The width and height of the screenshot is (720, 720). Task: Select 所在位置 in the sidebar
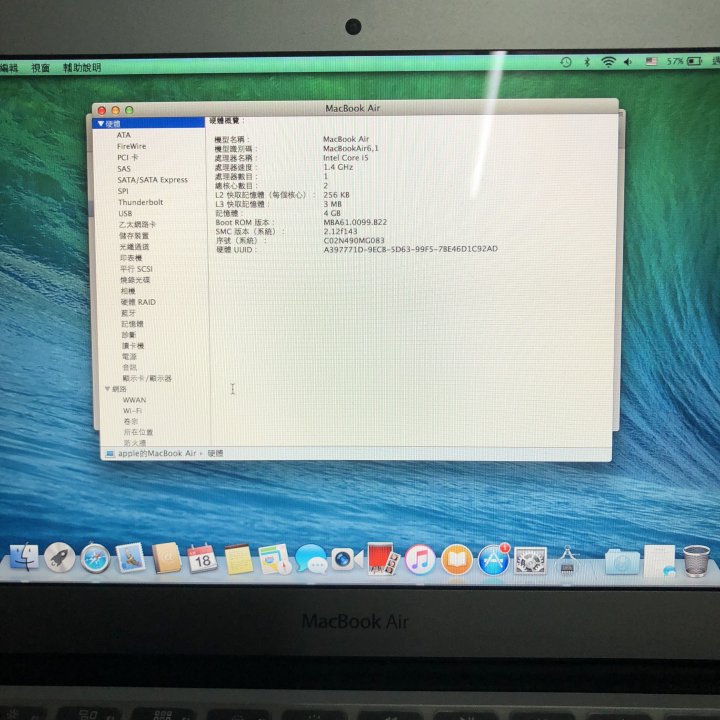pyautogui.click(x=138, y=432)
